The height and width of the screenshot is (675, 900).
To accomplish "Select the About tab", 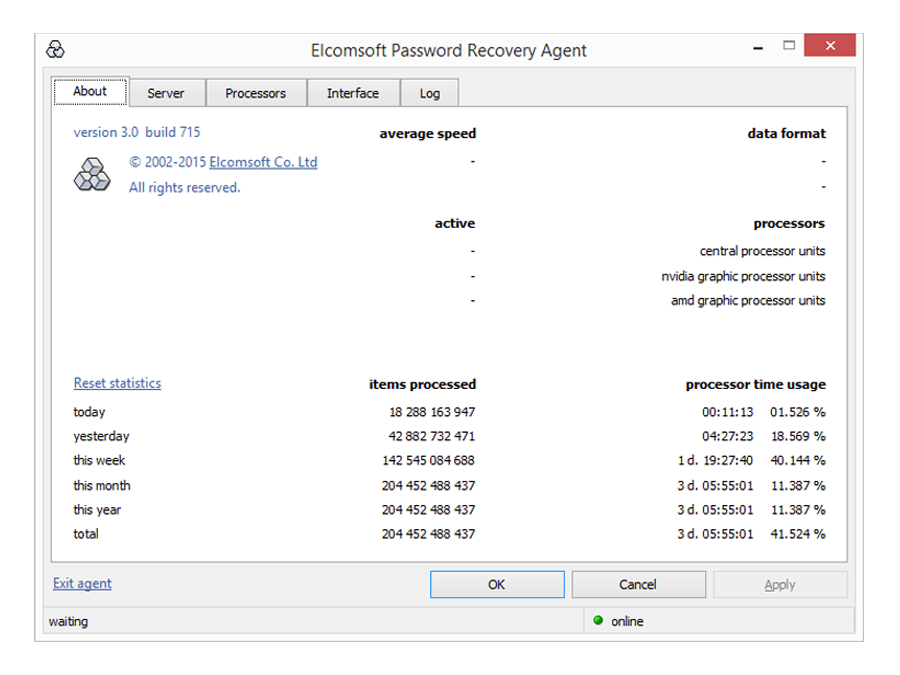I will [90, 91].
